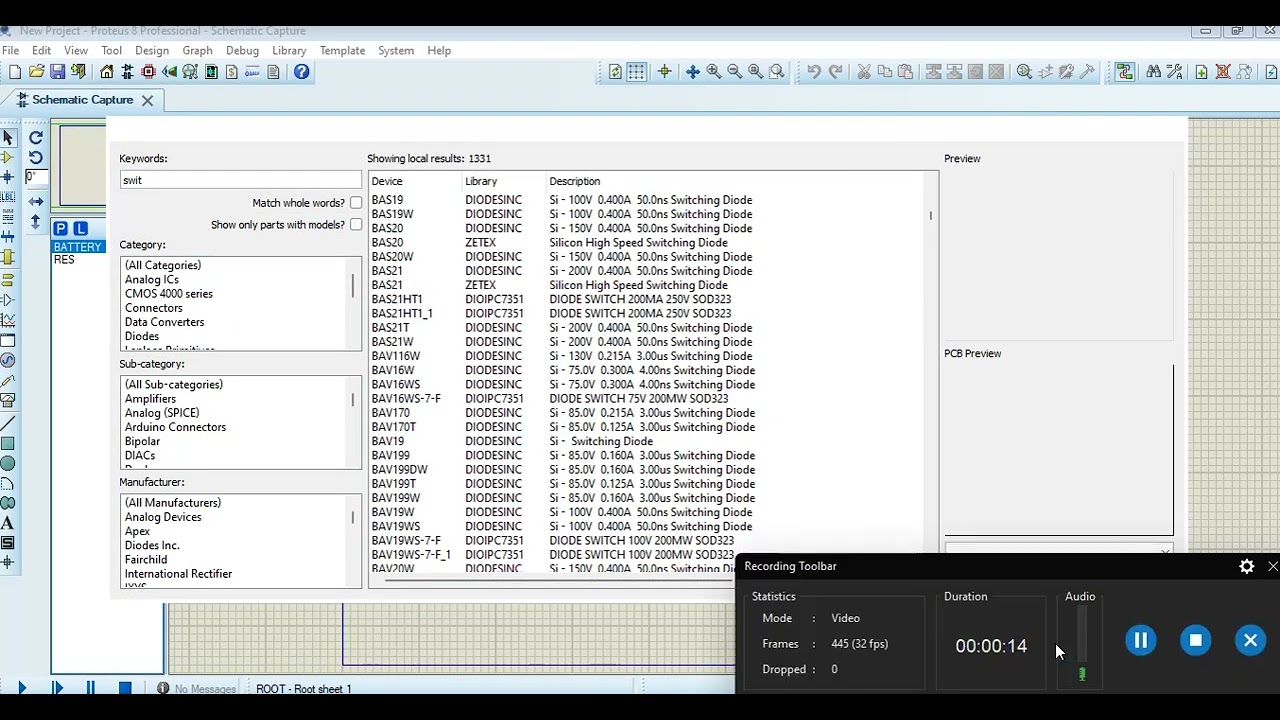Select the 2D circle graphics tool
The width and height of the screenshot is (1280, 720).
point(8,463)
